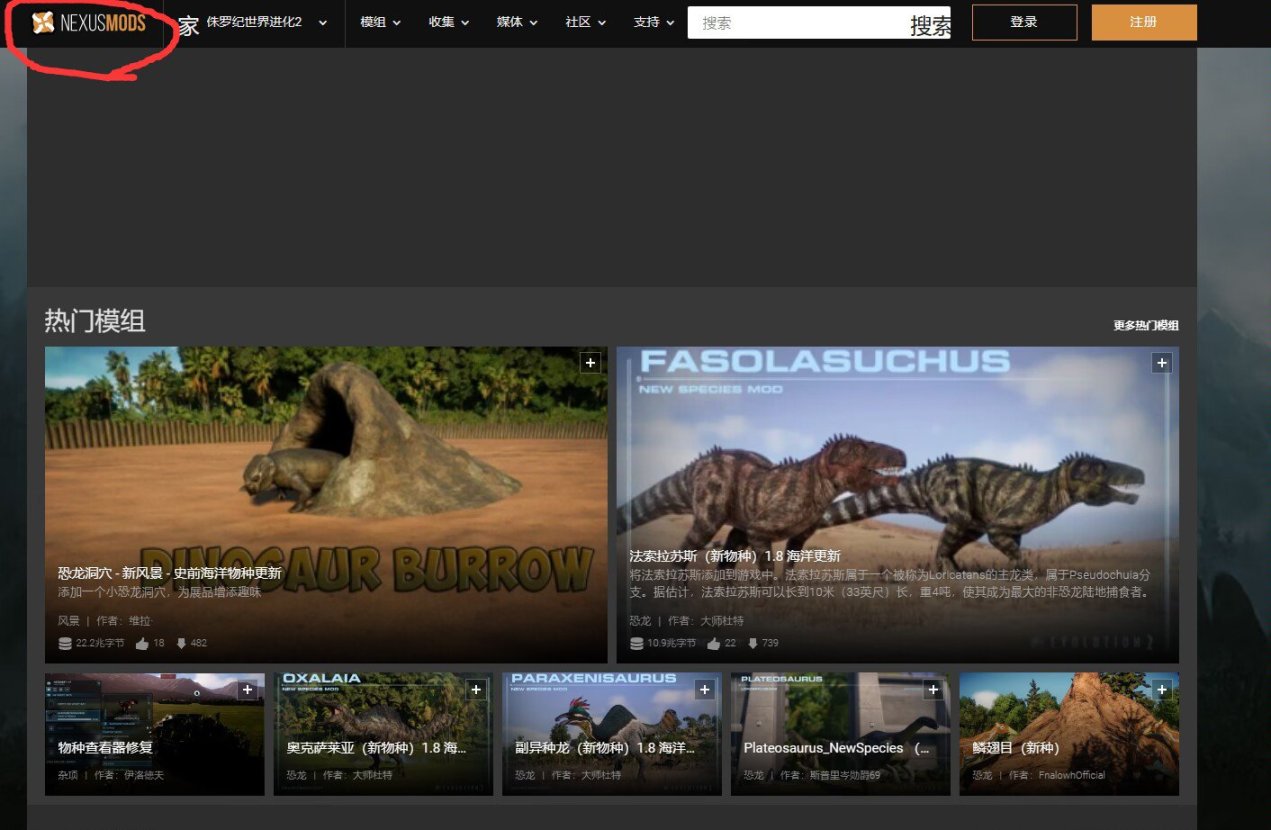1271x830 pixels.
Task: Click the 杂项 category label
Action: (x=68, y=775)
